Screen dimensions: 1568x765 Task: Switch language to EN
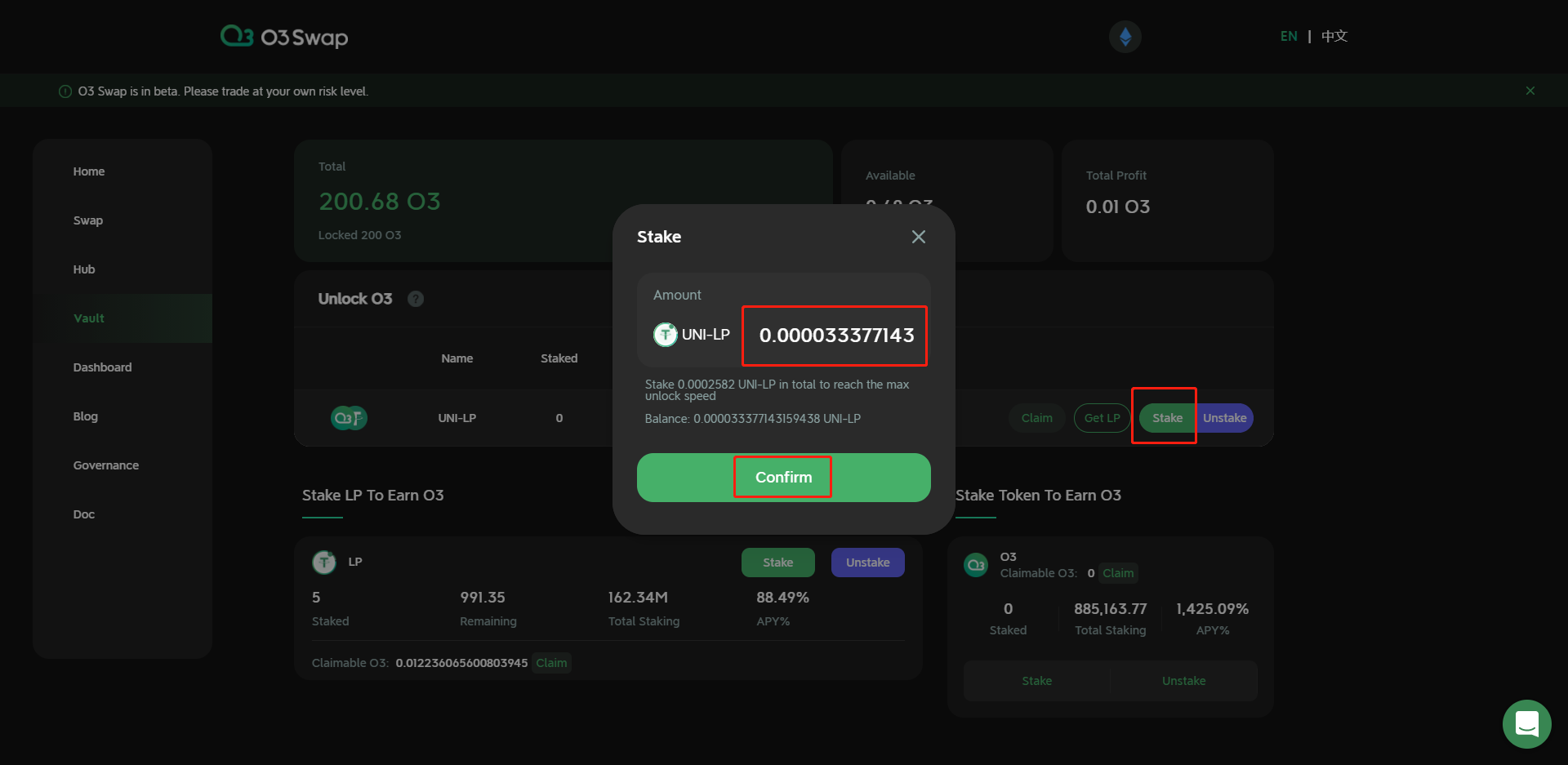[x=1289, y=36]
